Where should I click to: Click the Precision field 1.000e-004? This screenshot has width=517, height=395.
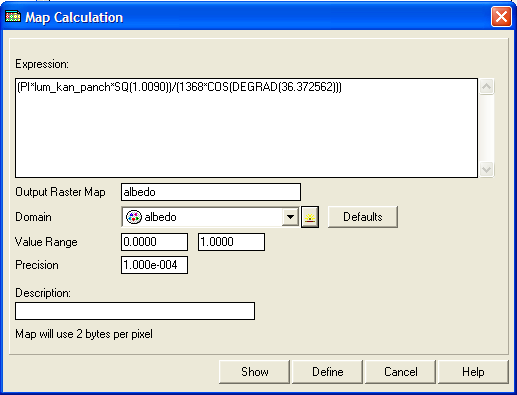[x=154, y=265]
